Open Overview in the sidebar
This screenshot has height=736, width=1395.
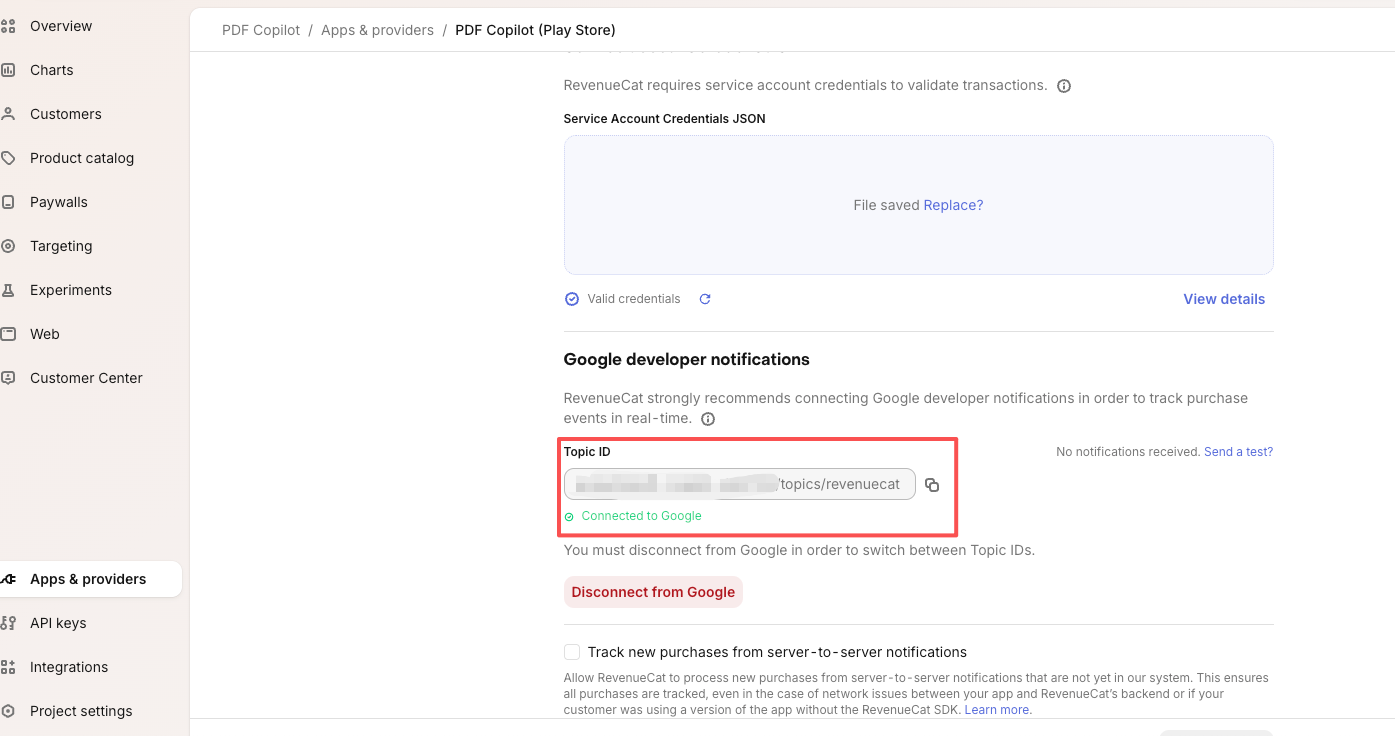[x=60, y=26]
